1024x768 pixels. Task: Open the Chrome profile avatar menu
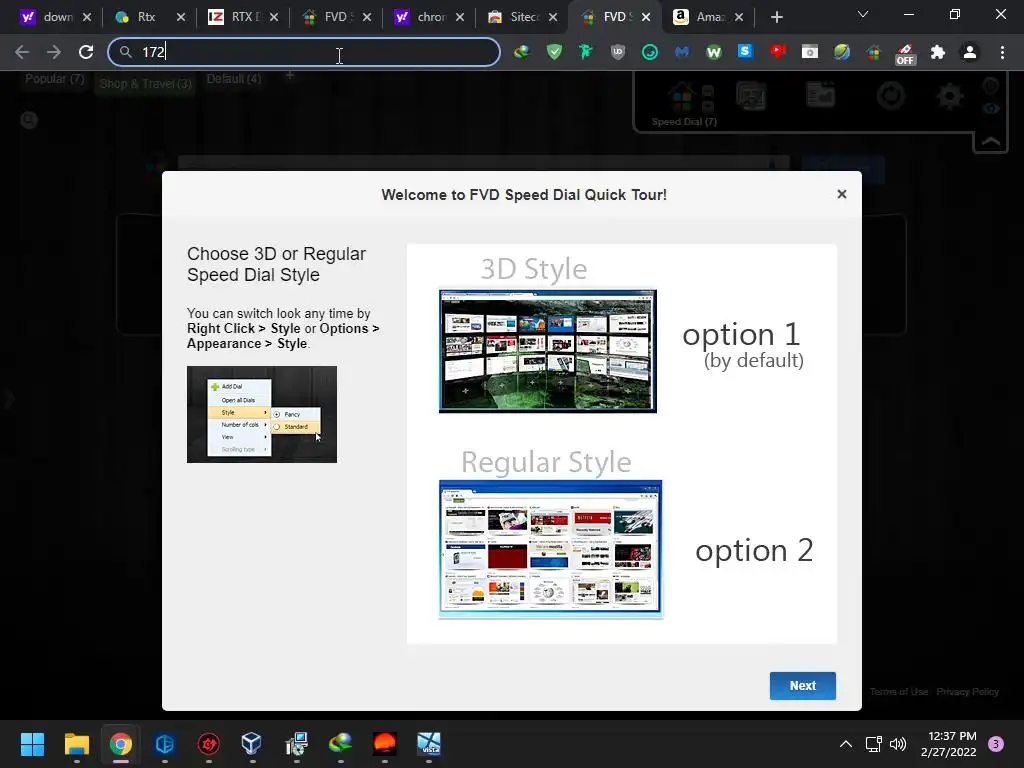[970, 52]
